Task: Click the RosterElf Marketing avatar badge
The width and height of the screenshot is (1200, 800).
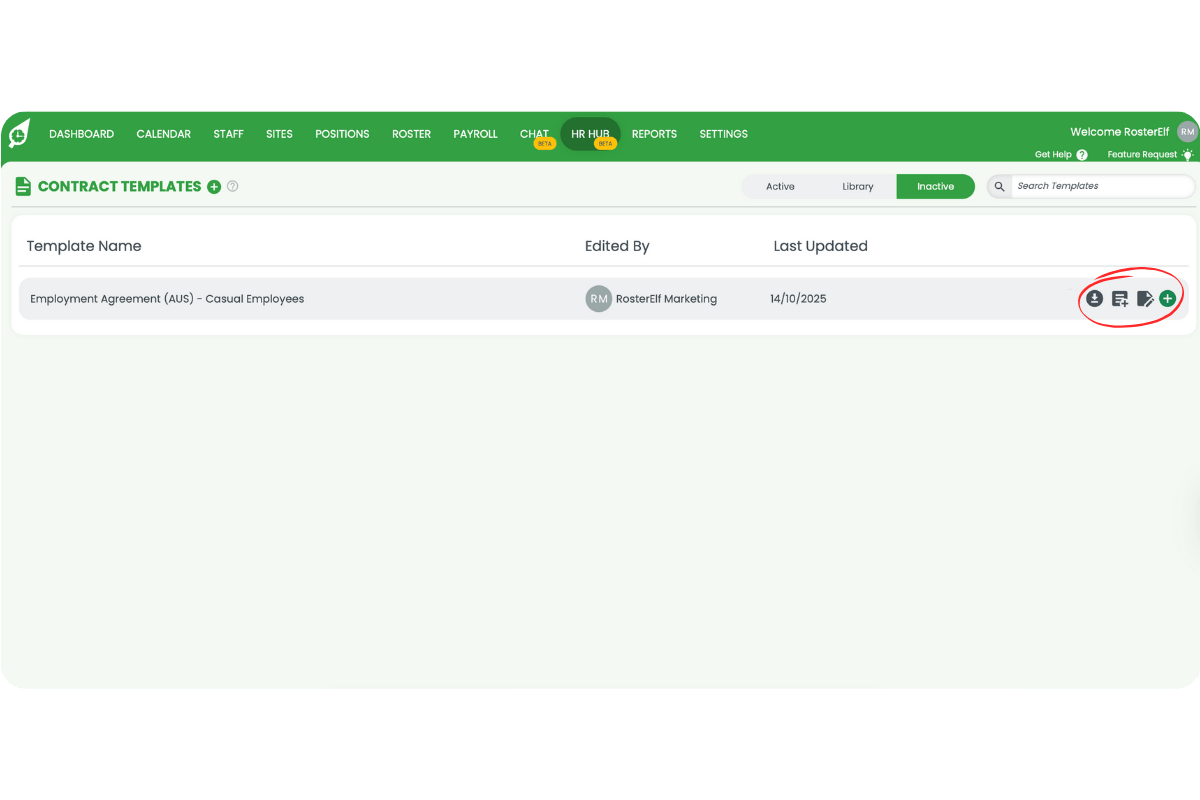Action: [x=598, y=298]
